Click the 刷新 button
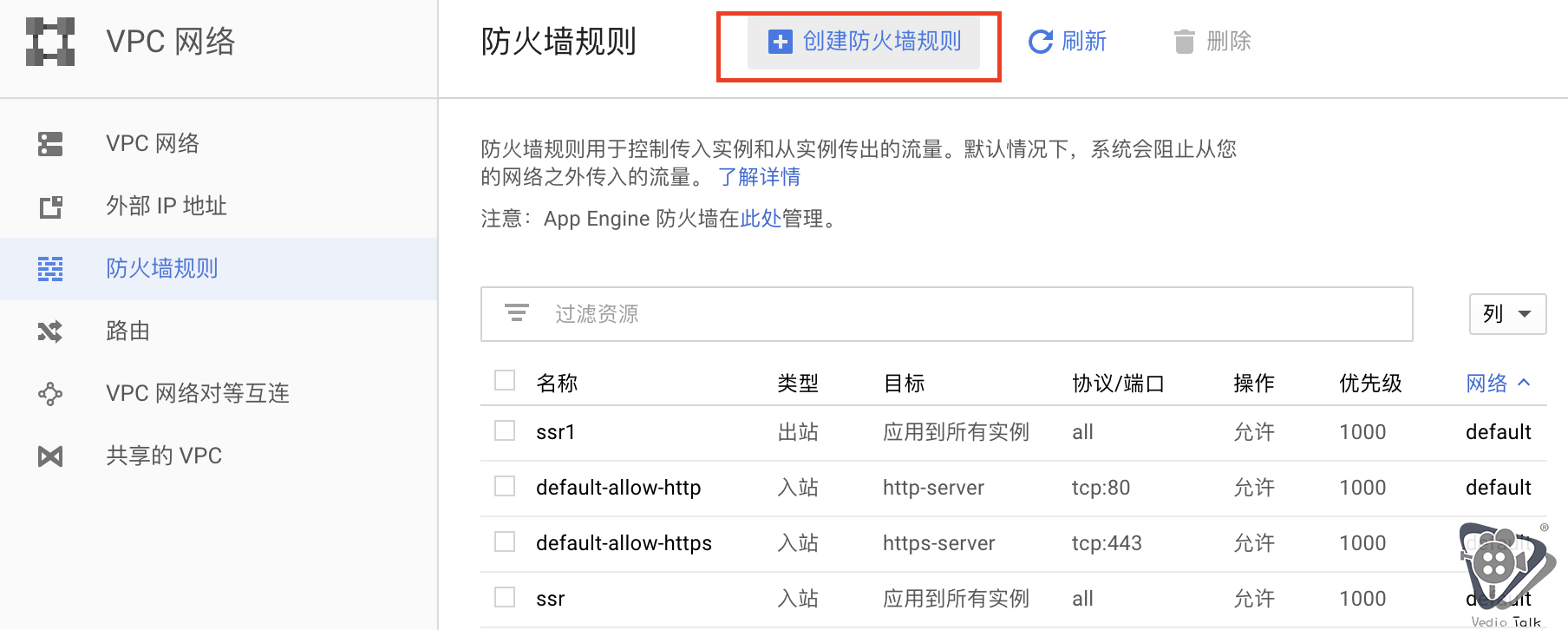This screenshot has width=1568, height=630. click(1068, 42)
